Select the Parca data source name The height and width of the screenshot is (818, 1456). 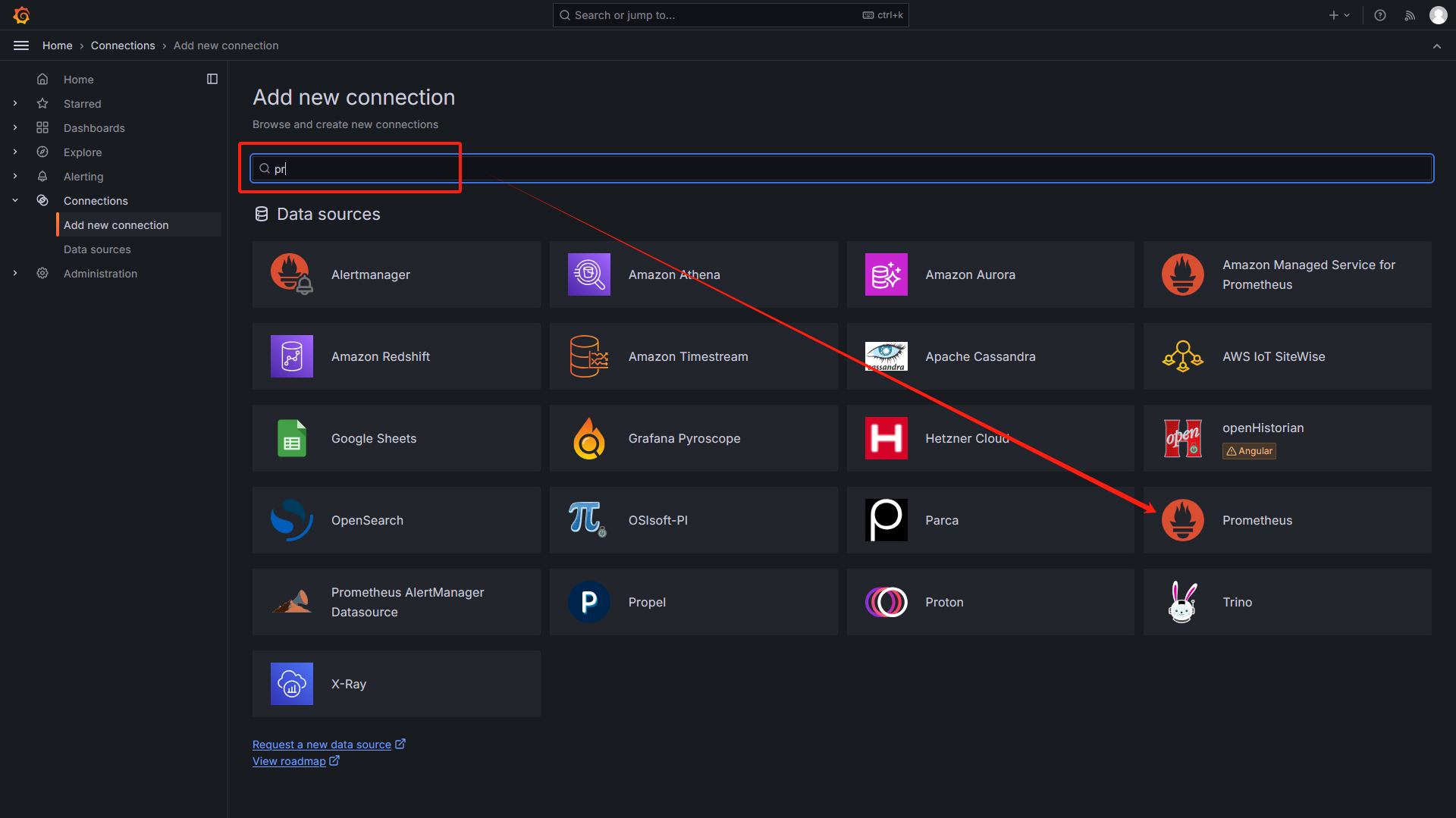(942, 520)
